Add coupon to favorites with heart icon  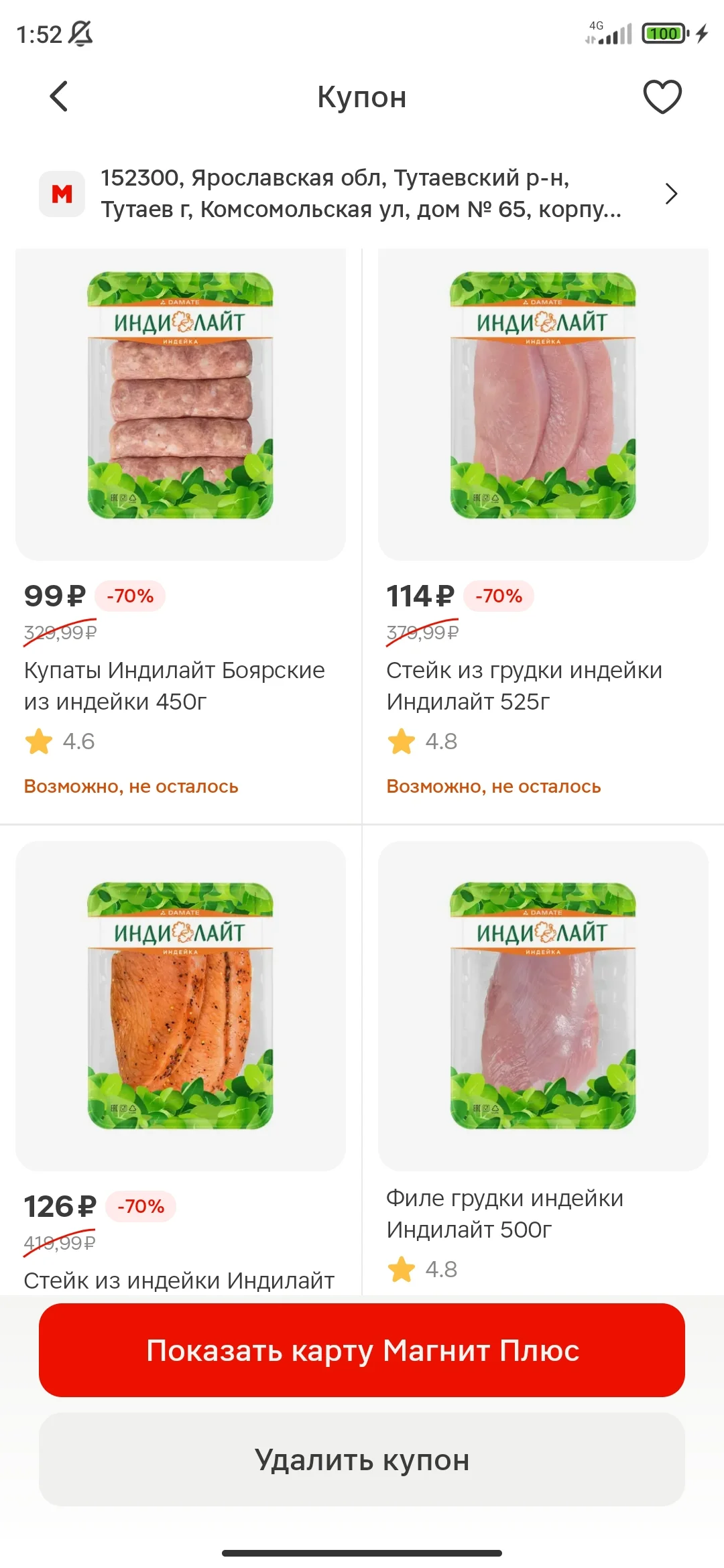point(662,96)
